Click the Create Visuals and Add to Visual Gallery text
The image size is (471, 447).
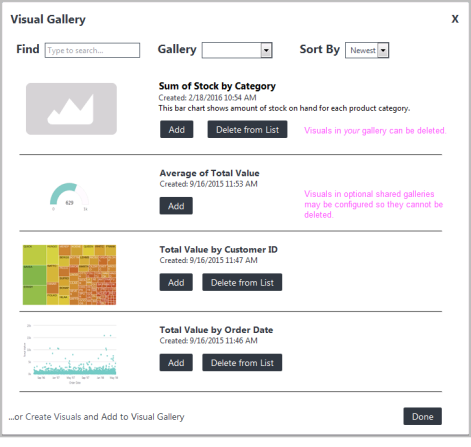pos(96,417)
